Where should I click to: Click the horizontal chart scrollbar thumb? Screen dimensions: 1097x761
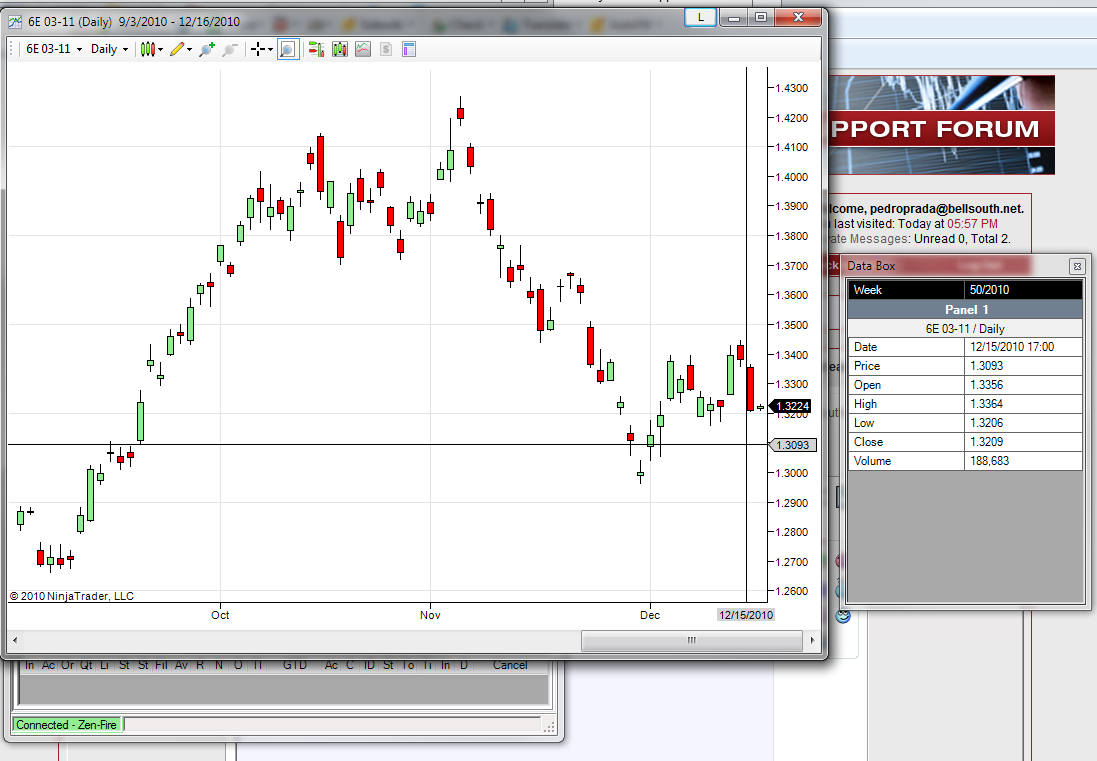(692, 640)
